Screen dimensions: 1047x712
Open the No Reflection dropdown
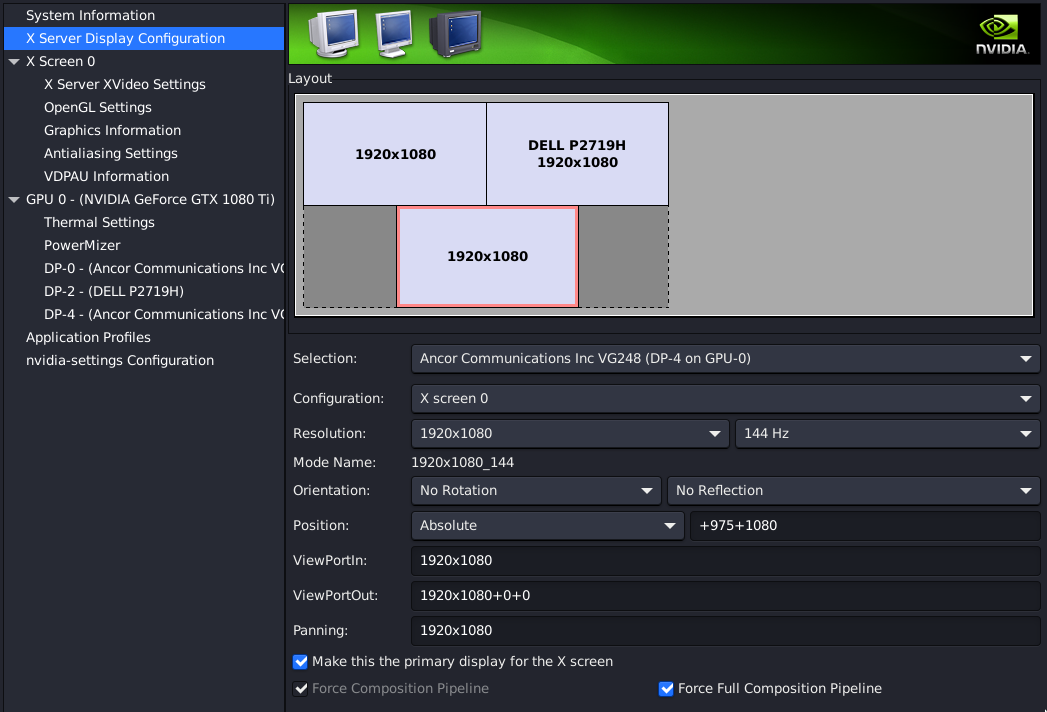853,491
